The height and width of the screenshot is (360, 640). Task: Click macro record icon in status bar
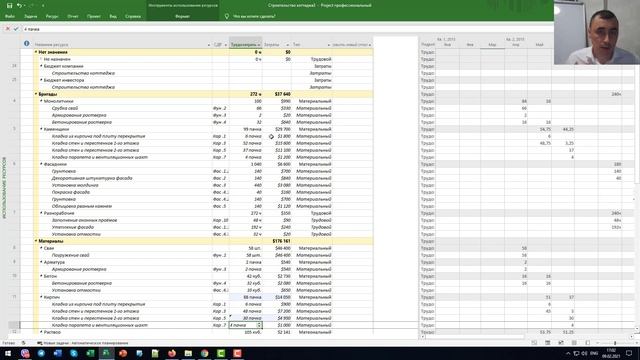(x=24, y=343)
